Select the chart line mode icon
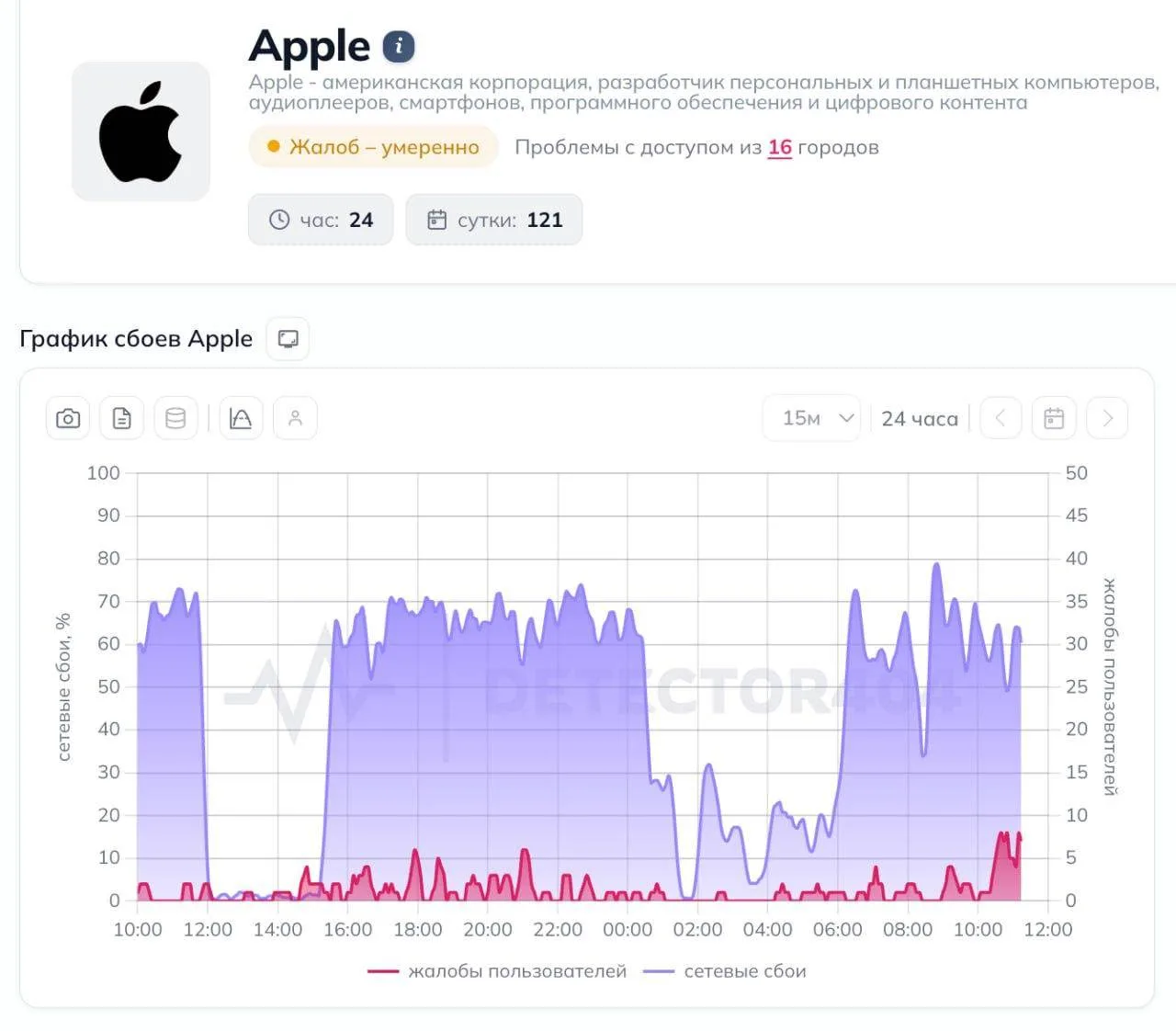The width and height of the screenshot is (1176, 1031). point(241,419)
